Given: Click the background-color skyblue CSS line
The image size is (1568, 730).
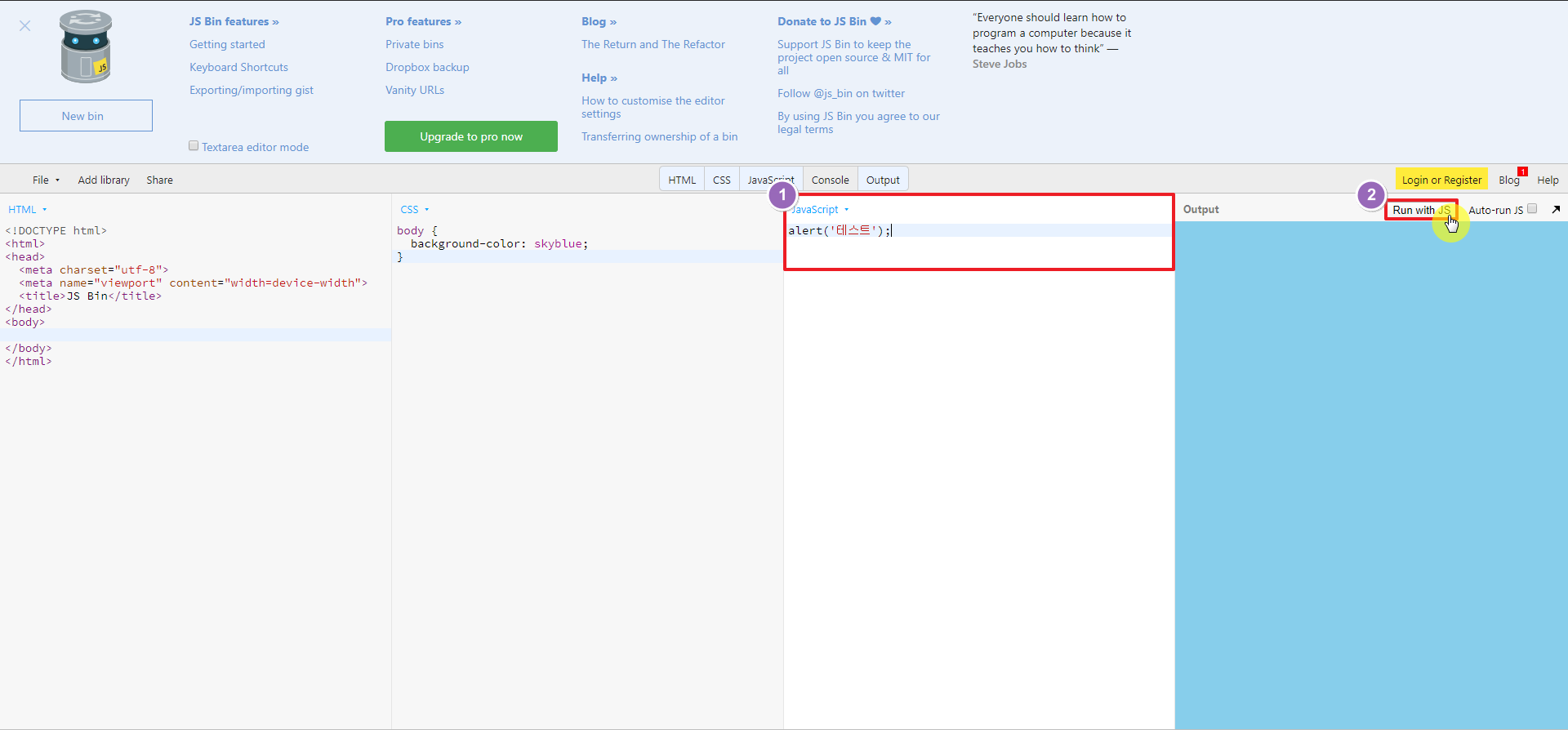Looking at the screenshot, I should point(499,243).
